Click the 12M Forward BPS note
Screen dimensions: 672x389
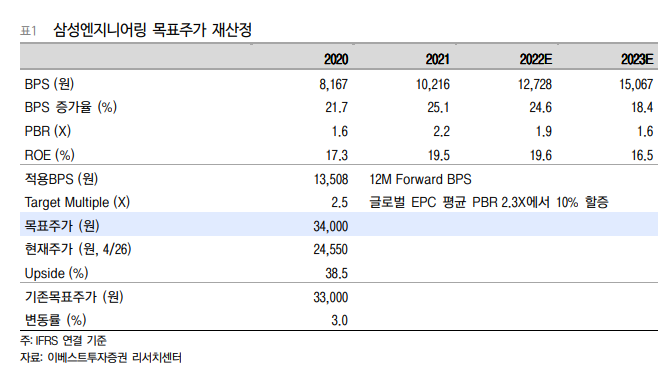(x=420, y=179)
